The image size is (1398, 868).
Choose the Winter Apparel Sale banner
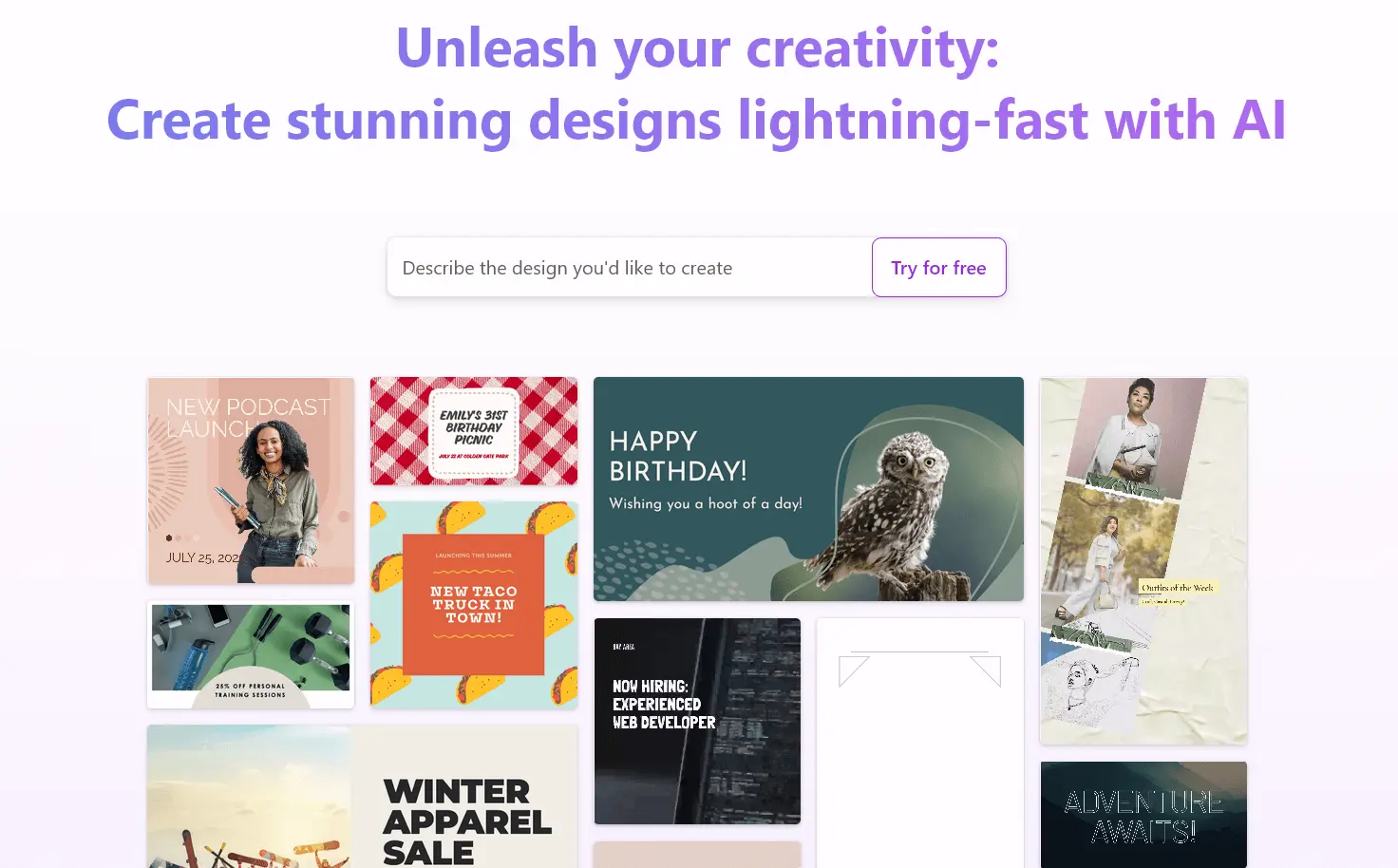pyautogui.click(x=362, y=797)
